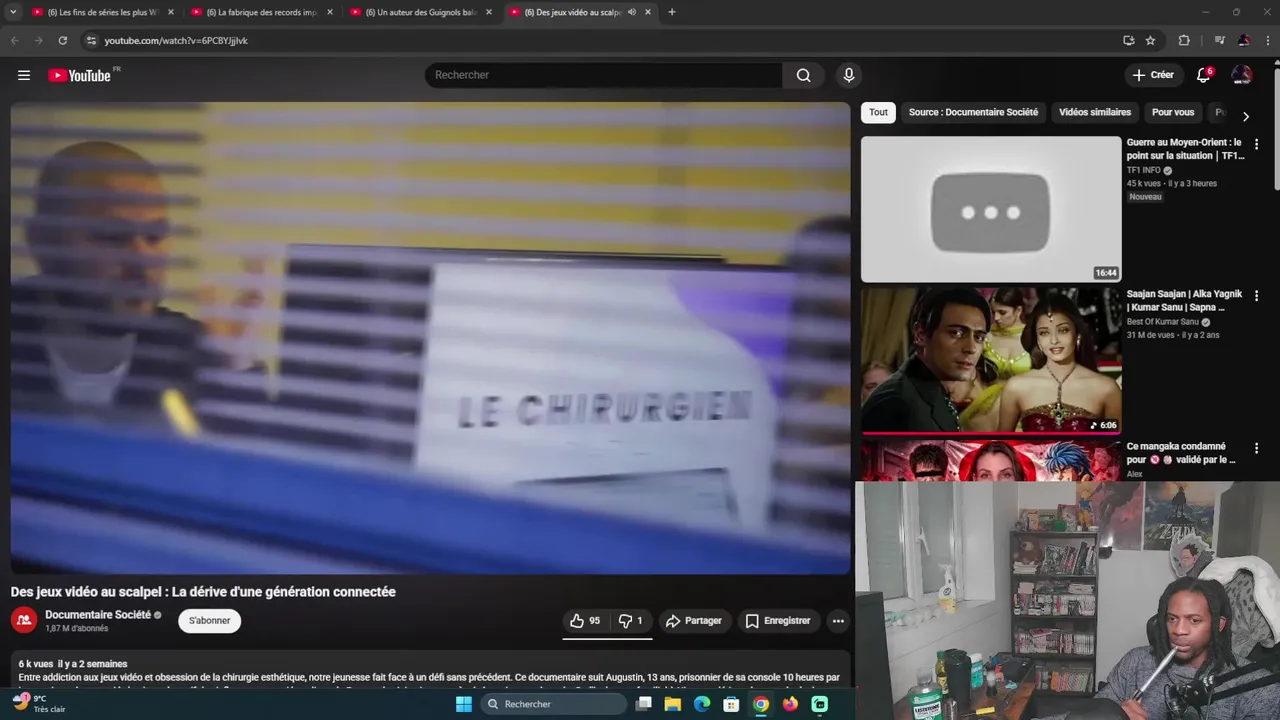Click in the YouTube Rechercher field
Viewport: 1280px width, 720px height.
pos(603,75)
